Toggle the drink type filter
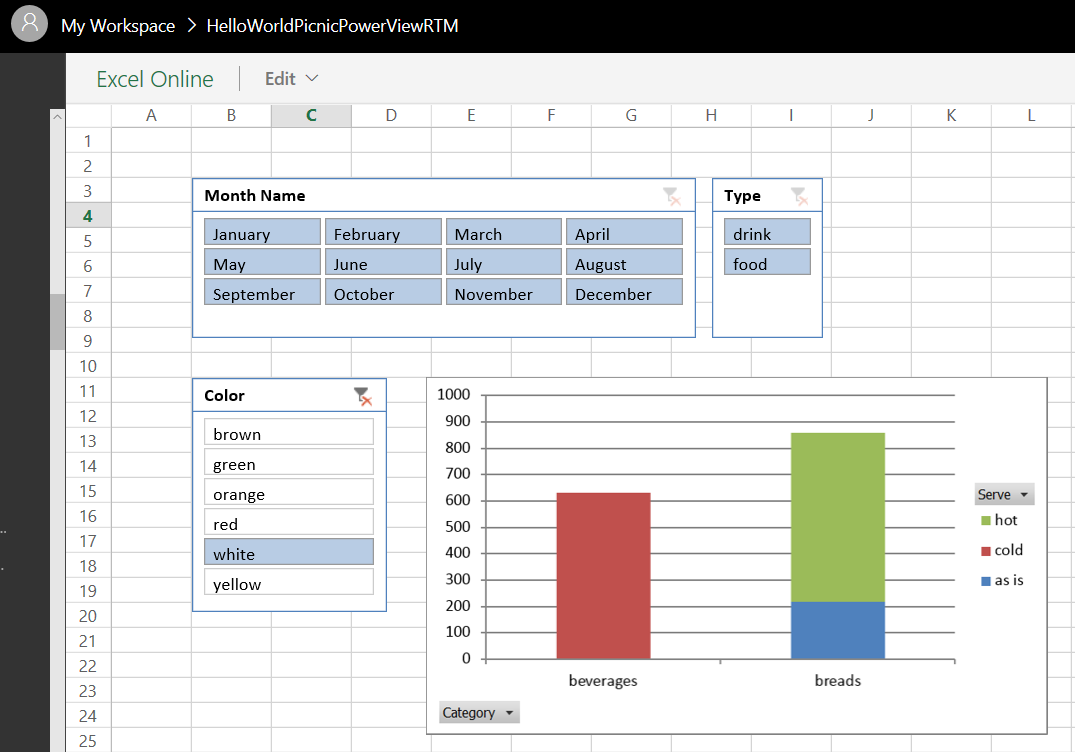Viewport: 1075px width, 752px height. click(767, 232)
